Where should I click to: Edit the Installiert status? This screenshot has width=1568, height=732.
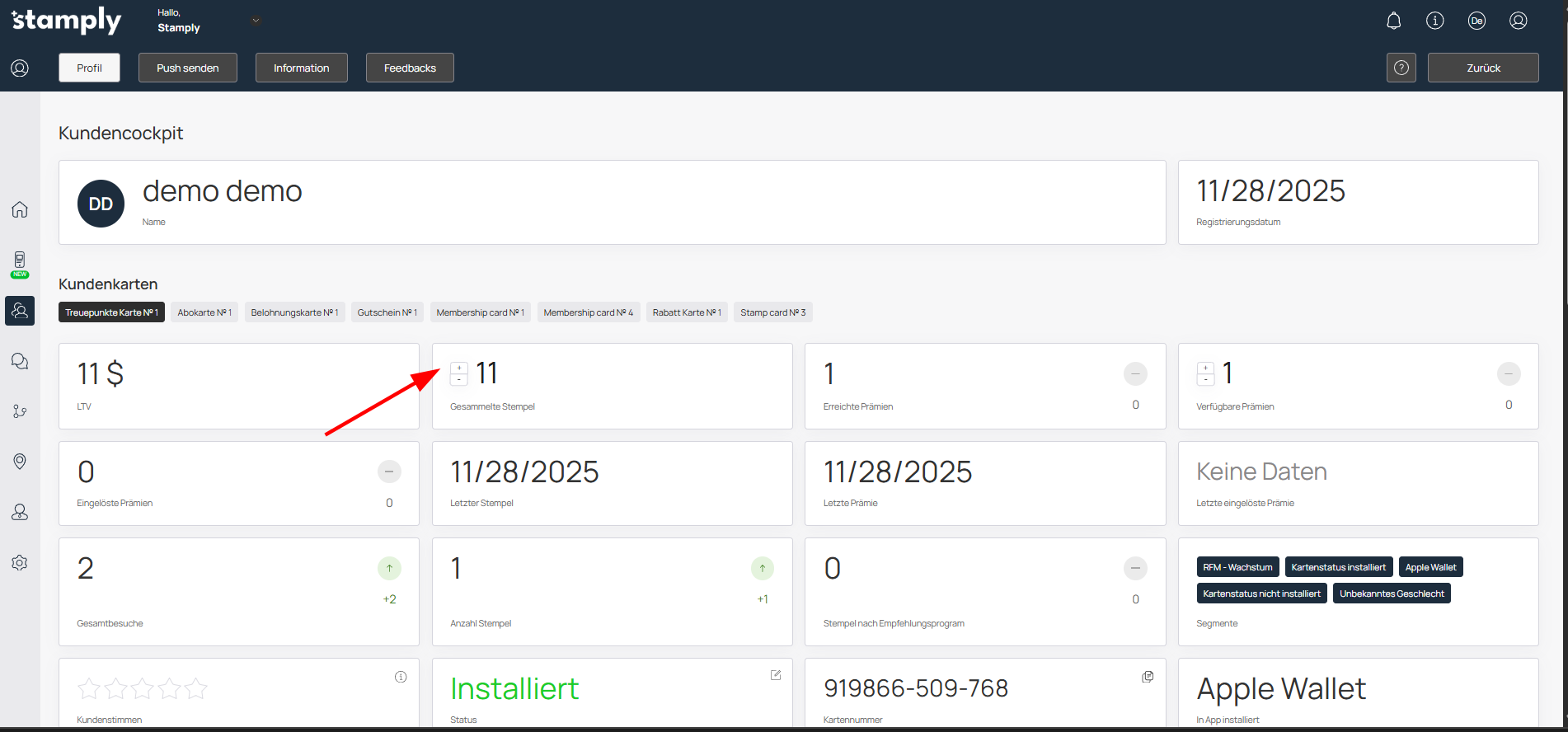pyautogui.click(x=775, y=675)
